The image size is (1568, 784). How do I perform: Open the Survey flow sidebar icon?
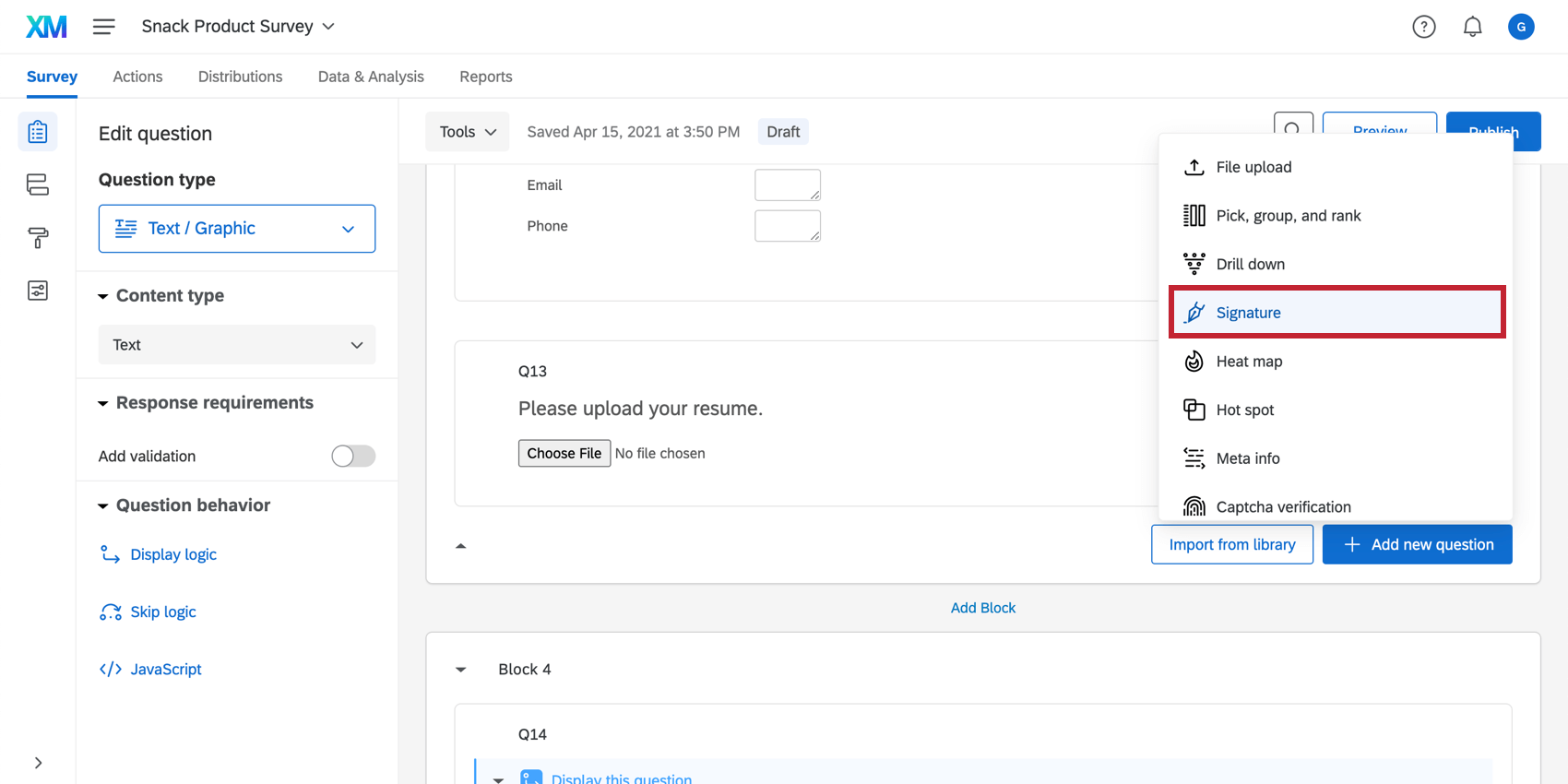pyautogui.click(x=38, y=184)
